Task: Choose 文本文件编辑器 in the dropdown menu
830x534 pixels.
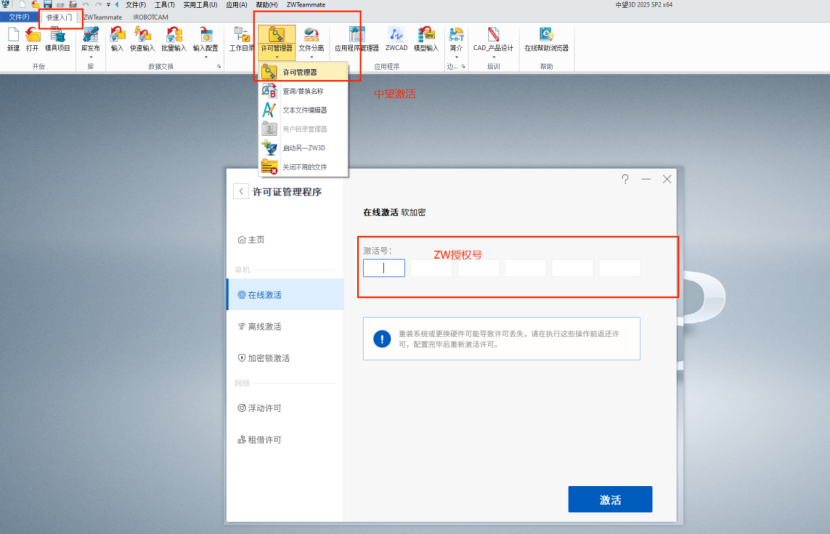Action: [304, 110]
